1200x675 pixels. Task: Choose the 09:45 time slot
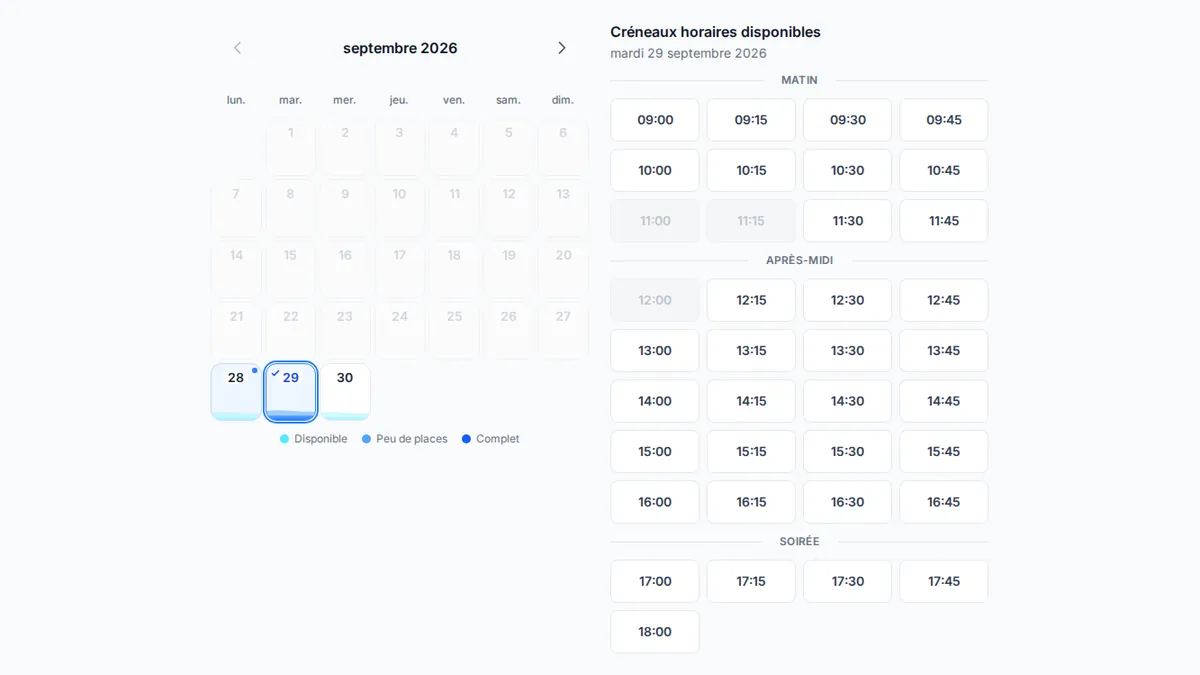click(x=944, y=120)
